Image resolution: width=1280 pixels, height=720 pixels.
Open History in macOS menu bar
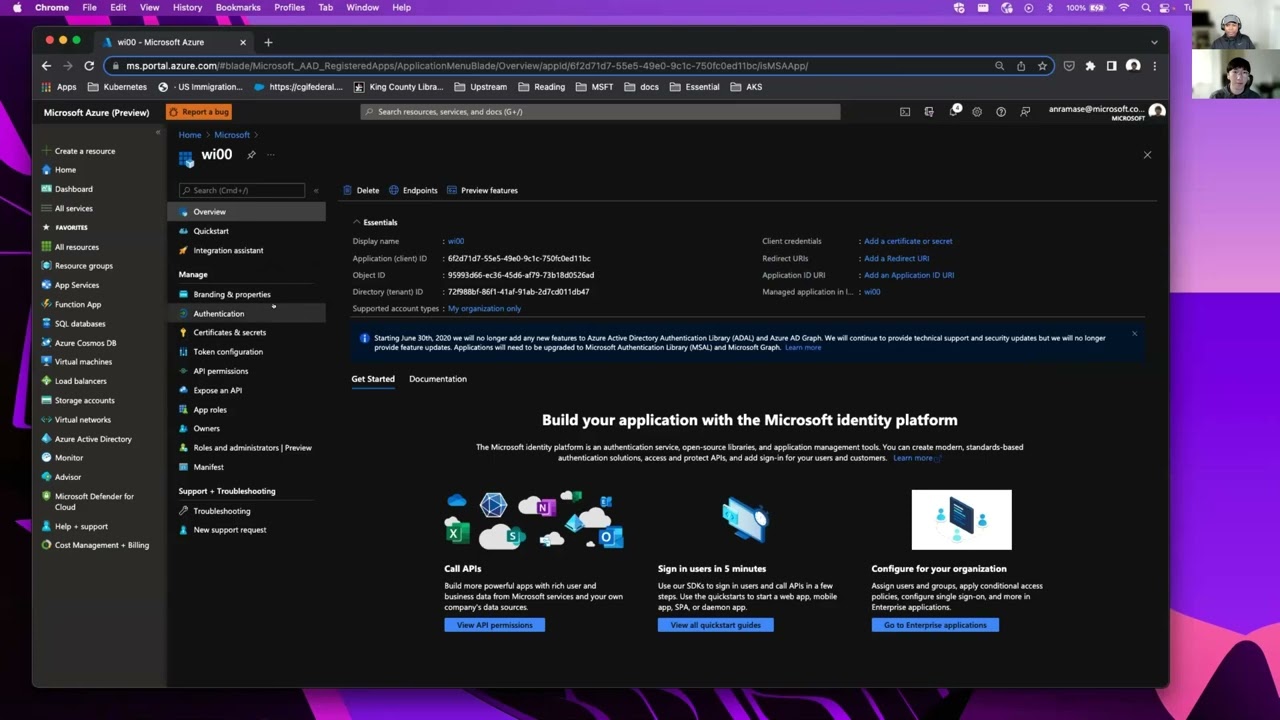point(187,7)
